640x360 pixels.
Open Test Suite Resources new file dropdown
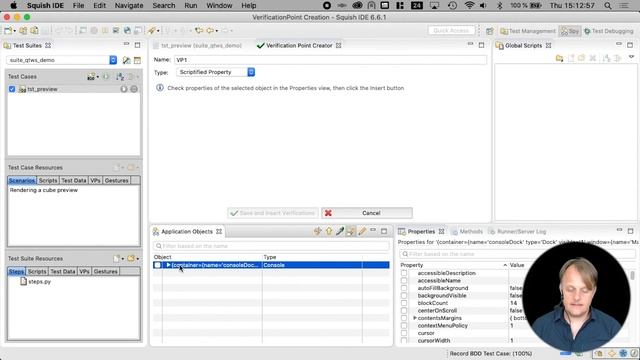tap(122, 259)
